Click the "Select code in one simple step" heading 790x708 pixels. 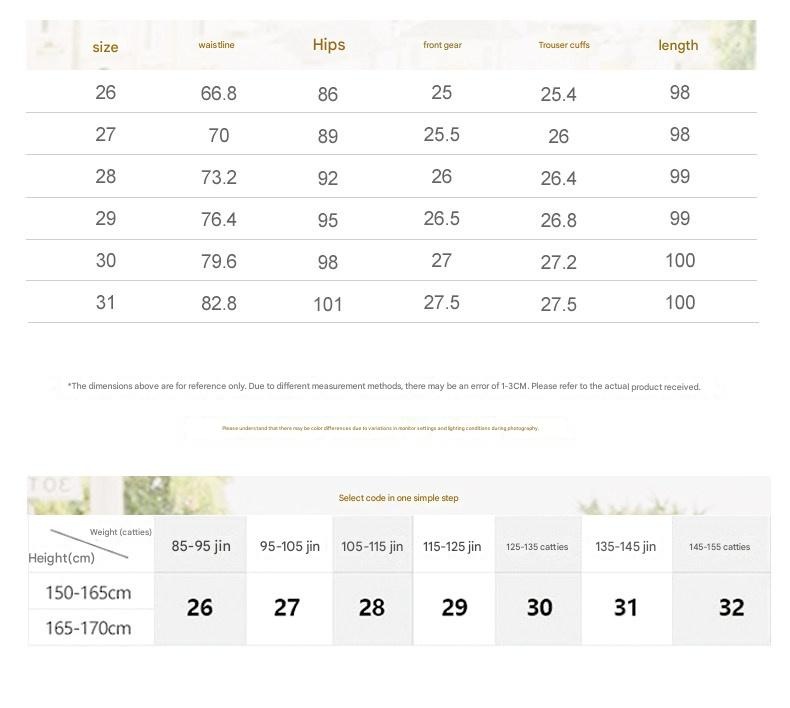(398, 498)
